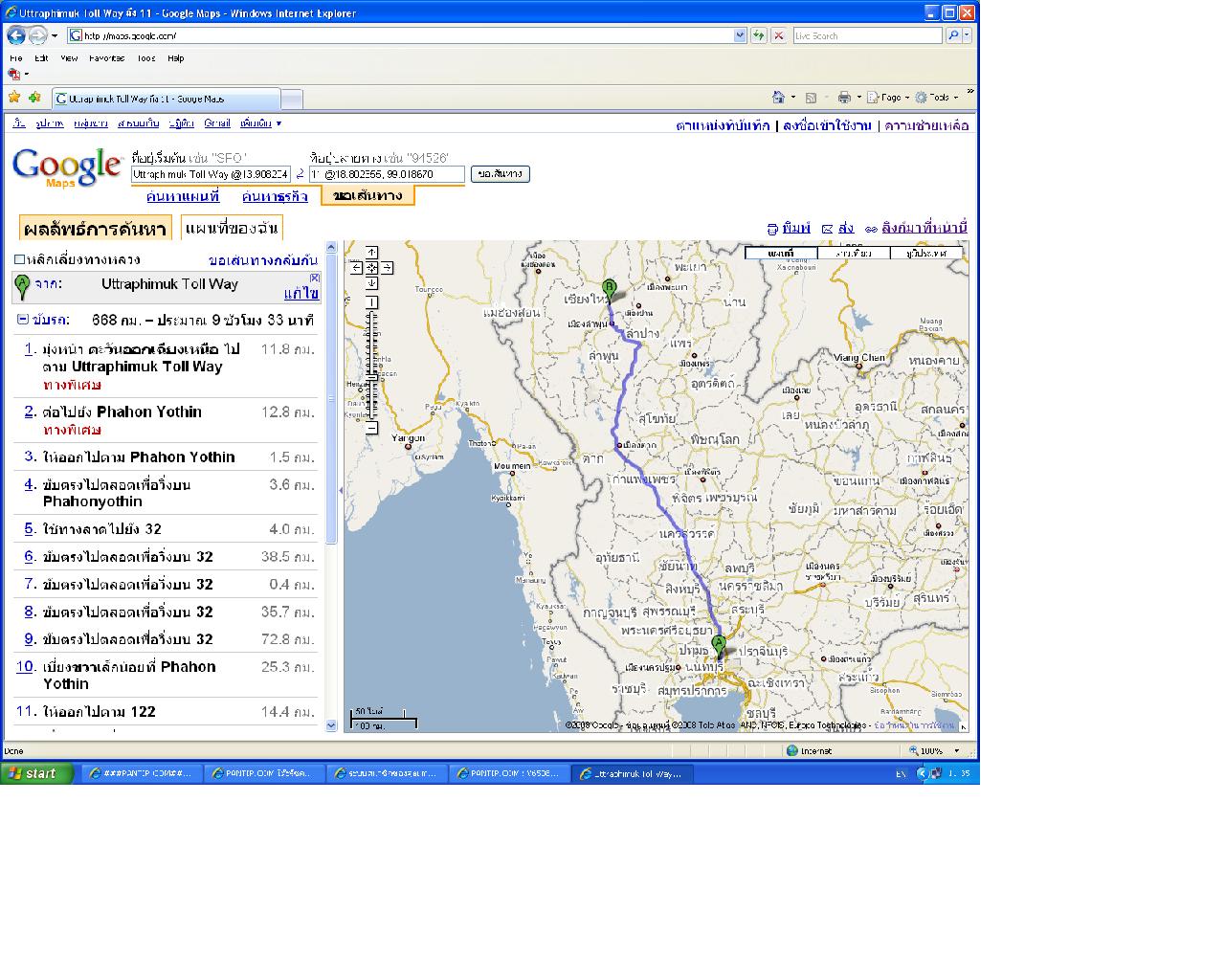Open the new blank tab button
This screenshot has width=1225, height=980.
tap(293, 99)
